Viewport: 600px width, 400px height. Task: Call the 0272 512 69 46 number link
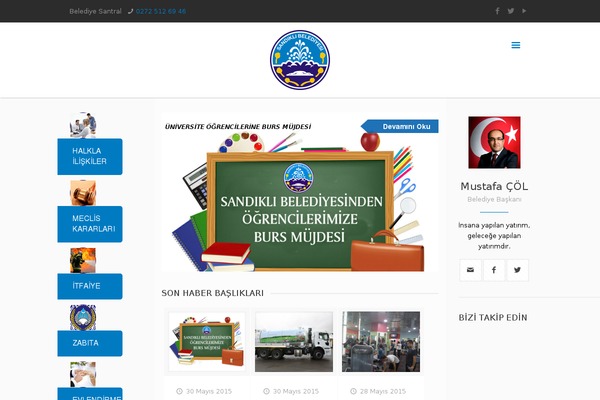(x=161, y=11)
